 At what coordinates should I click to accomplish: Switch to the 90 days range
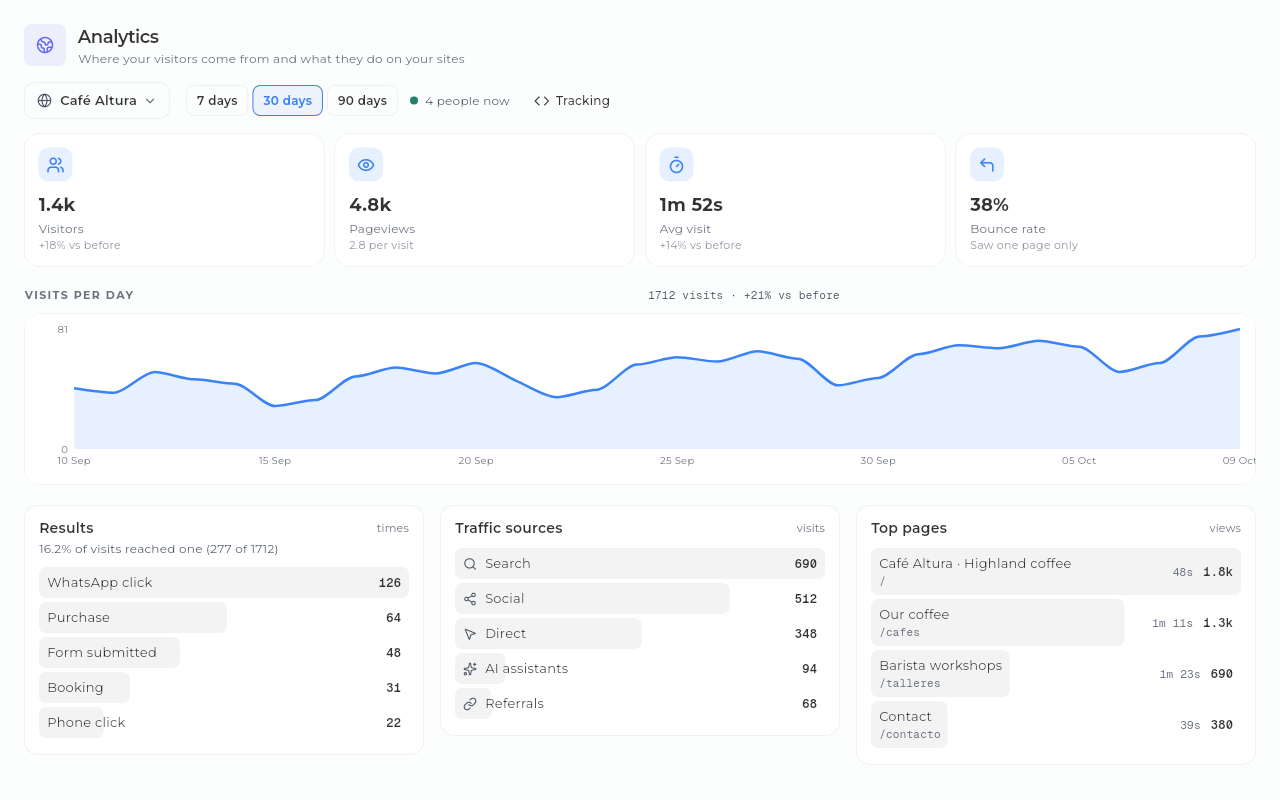point(362,101)
